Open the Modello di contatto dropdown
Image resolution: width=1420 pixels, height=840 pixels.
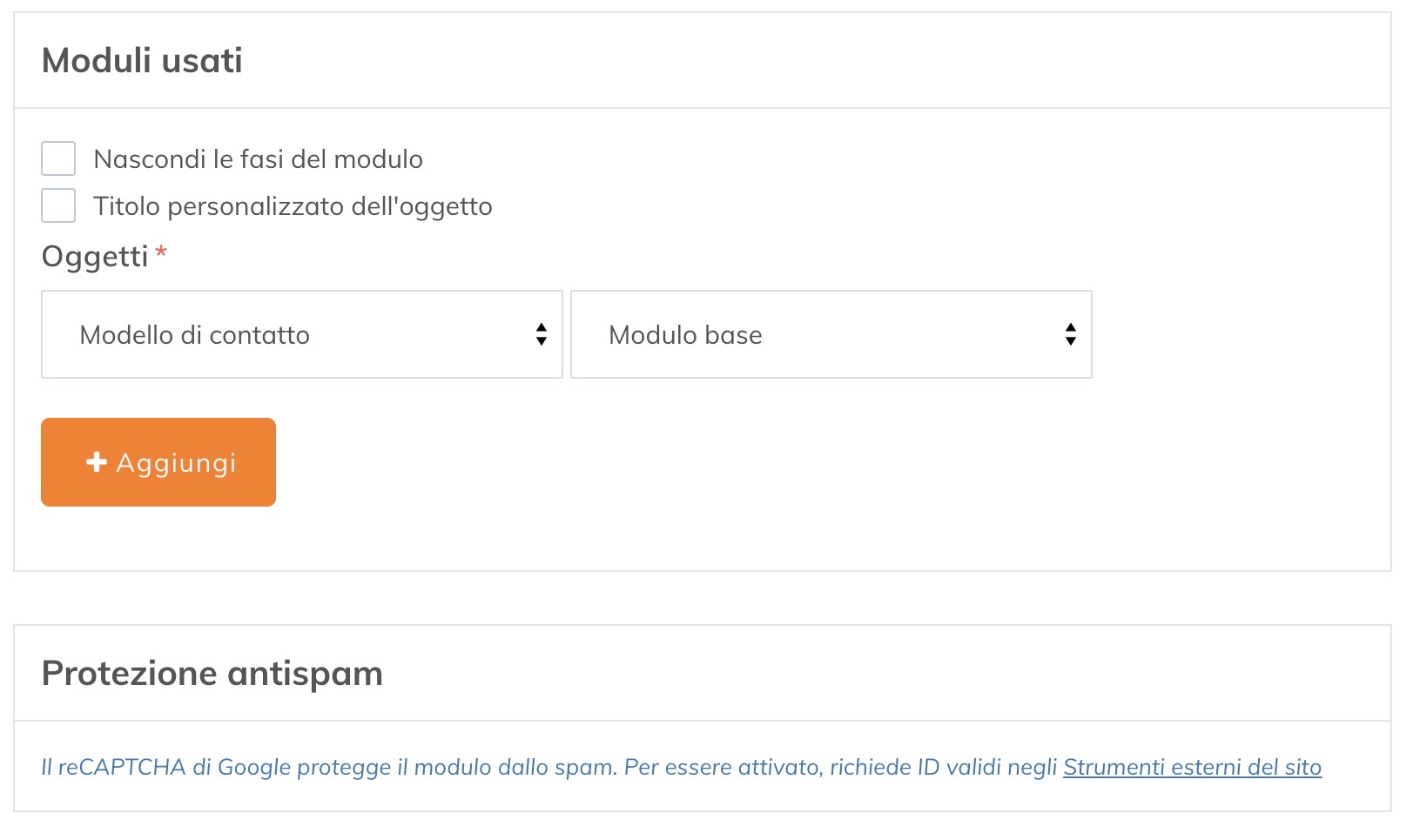[x=301, y=334]
